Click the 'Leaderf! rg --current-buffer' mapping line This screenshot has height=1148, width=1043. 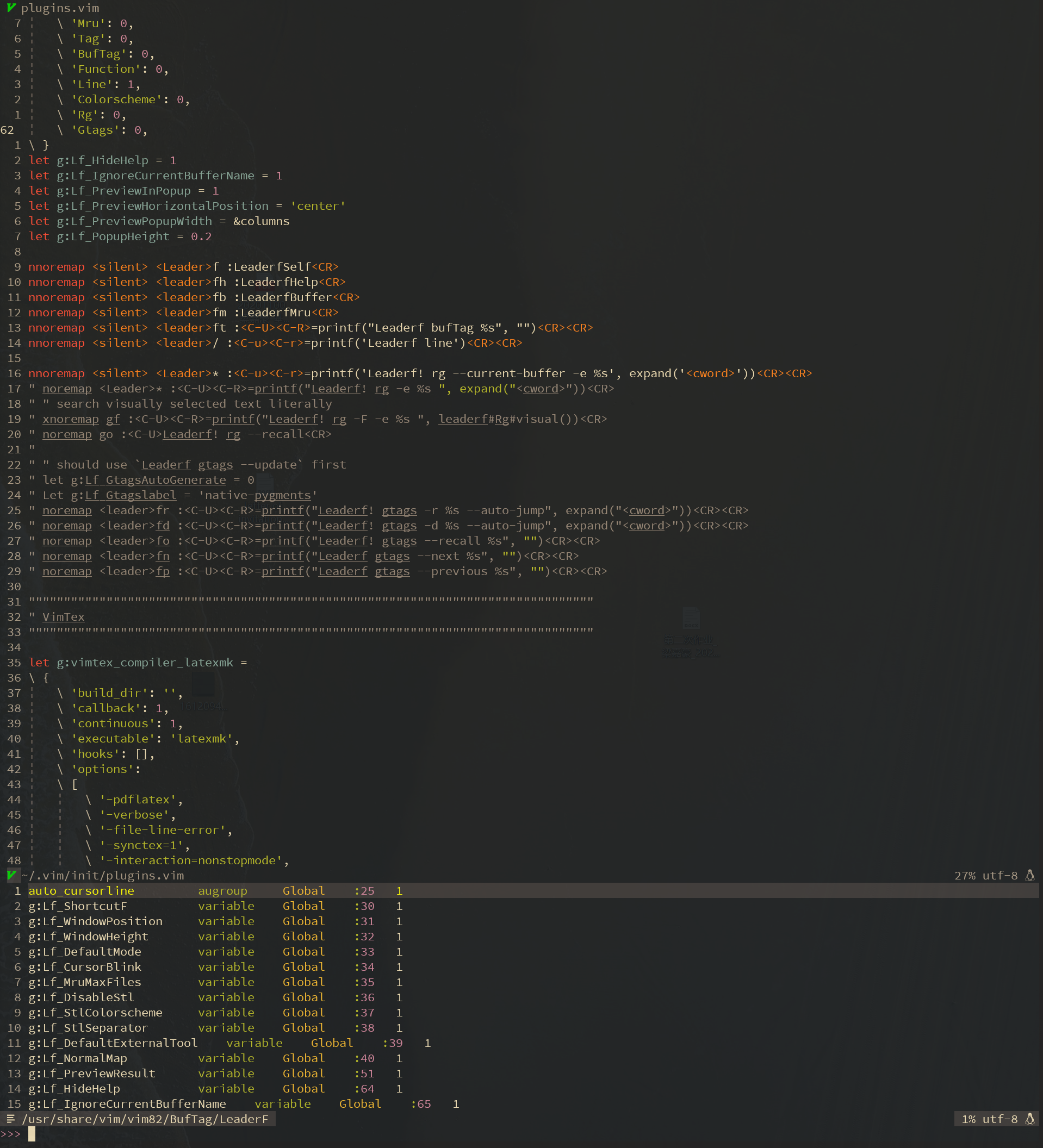coord(420,373)
